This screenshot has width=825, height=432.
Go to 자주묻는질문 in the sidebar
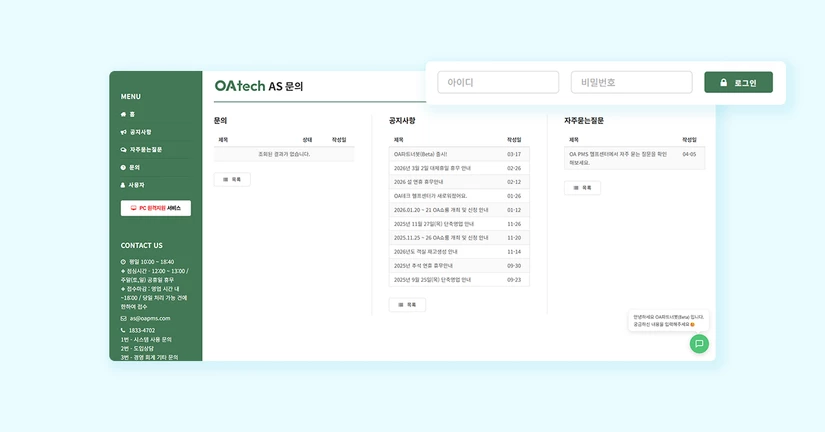(142, 149)
